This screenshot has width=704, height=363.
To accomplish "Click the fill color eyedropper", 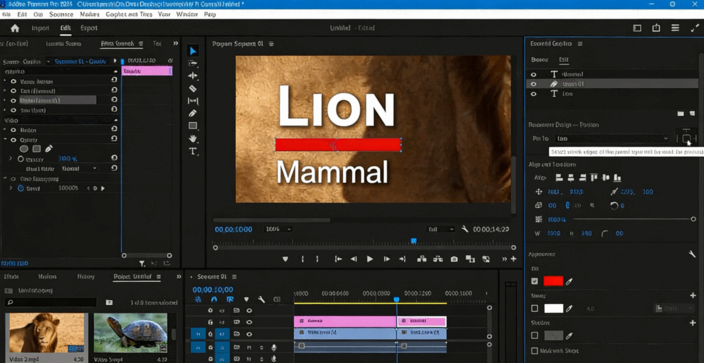I will point(569,281).
